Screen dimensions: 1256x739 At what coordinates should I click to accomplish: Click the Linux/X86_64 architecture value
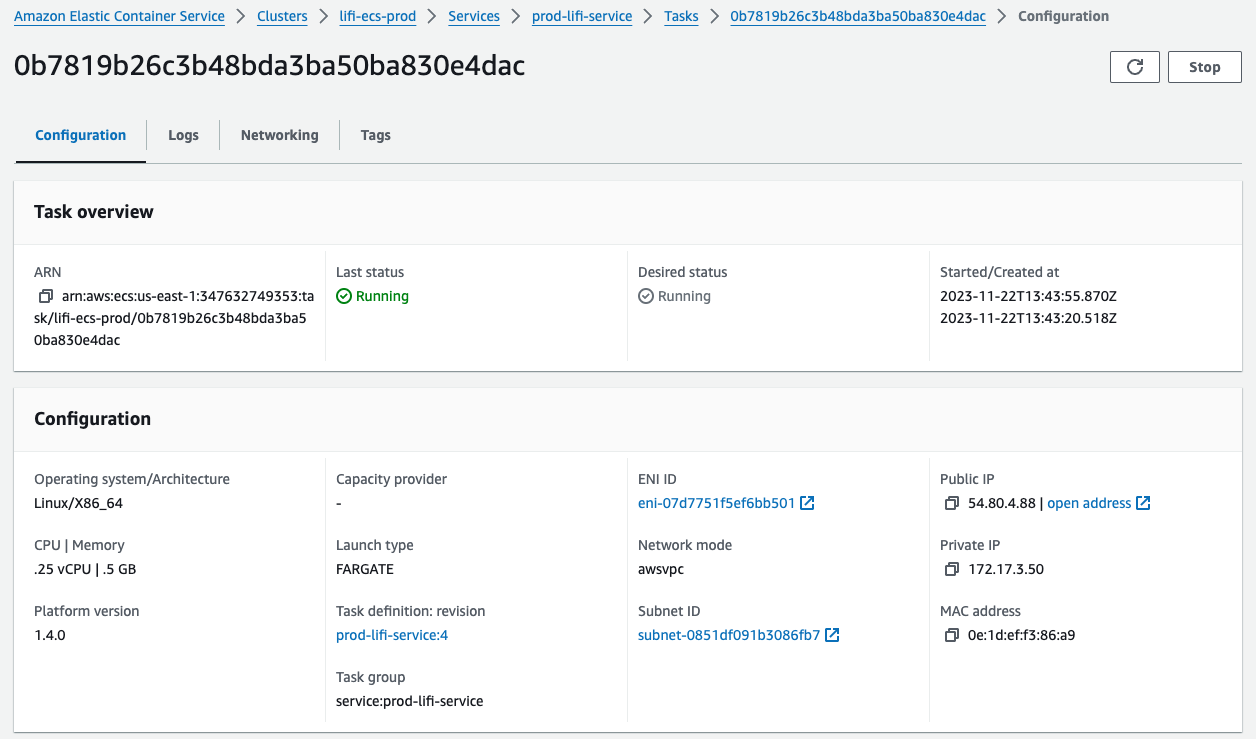(78, 503)
